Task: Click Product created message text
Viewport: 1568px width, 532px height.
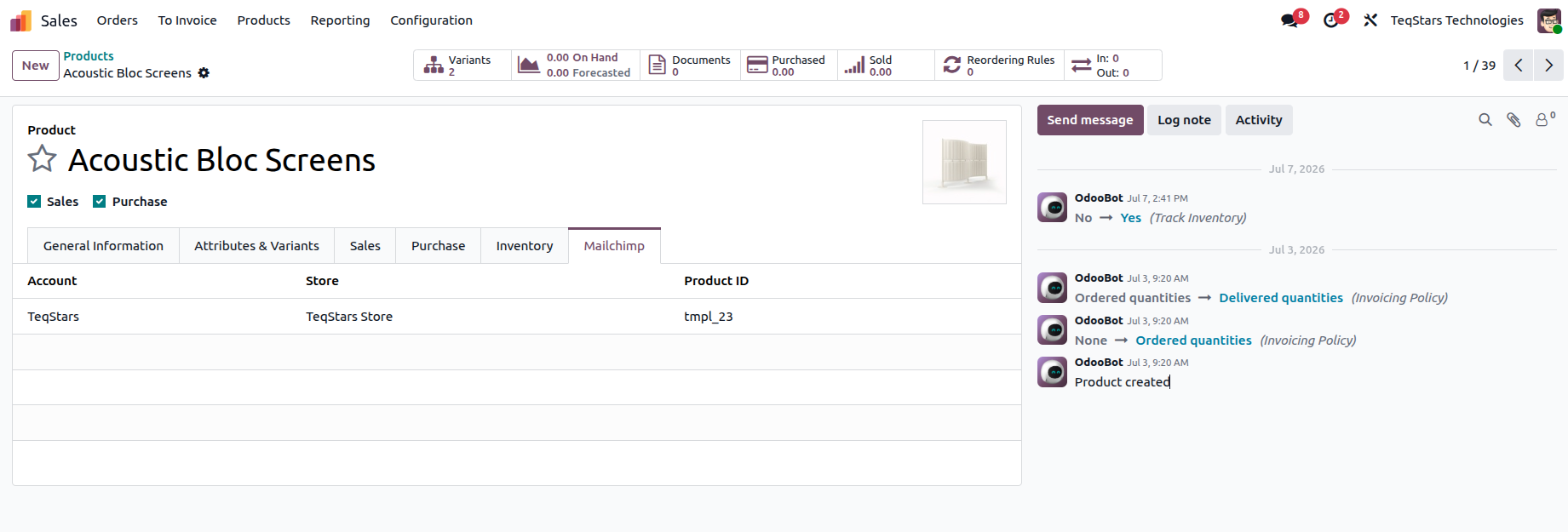Action: pyautogui.click(x=1122, y=382)
